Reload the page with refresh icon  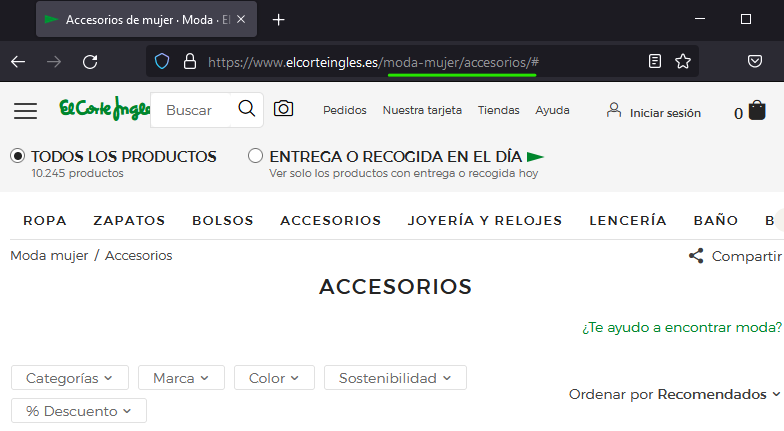pos(90,61)
